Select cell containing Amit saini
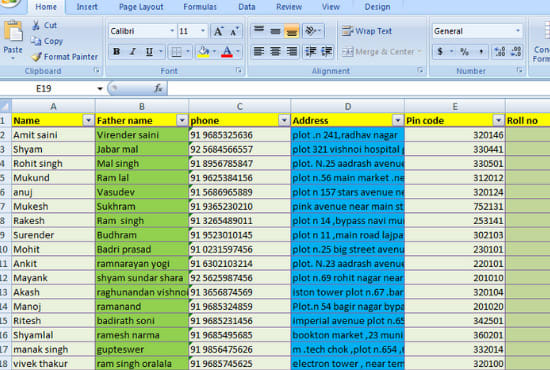550x370 pixels. pos(53,135)
